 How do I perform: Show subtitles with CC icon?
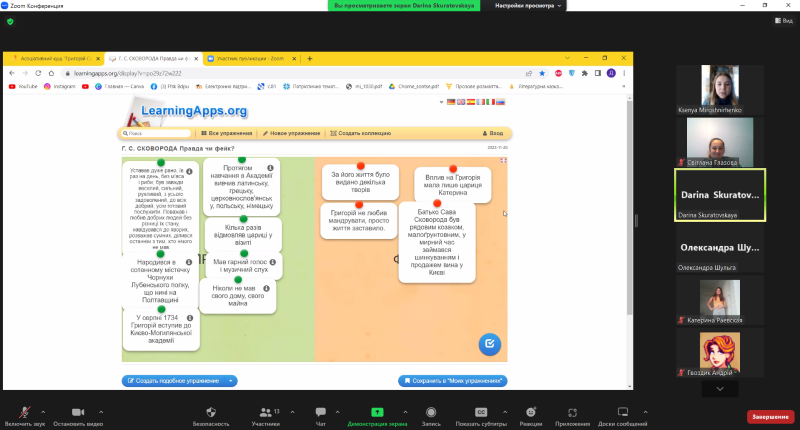pos(481,415)
